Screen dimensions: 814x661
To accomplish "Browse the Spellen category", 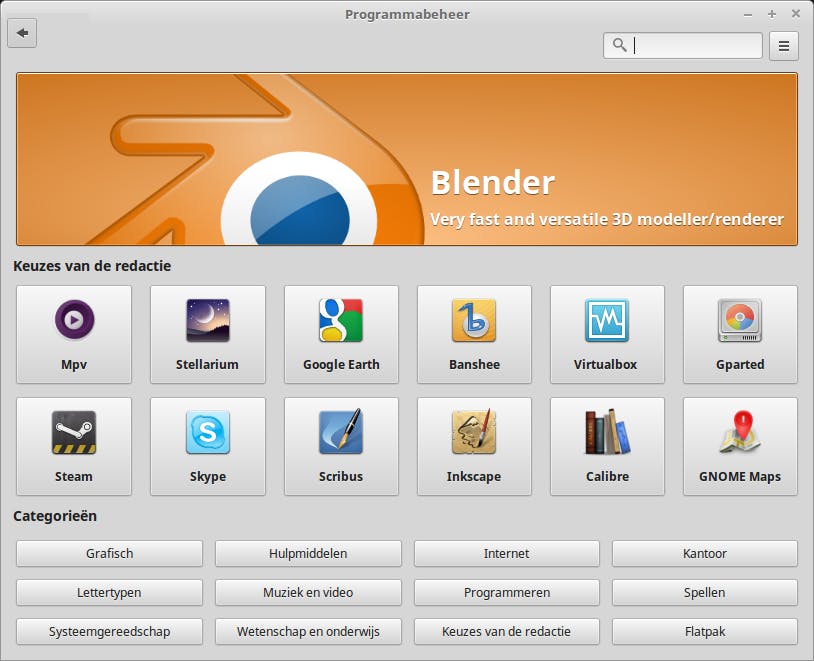I will point(705,592).
